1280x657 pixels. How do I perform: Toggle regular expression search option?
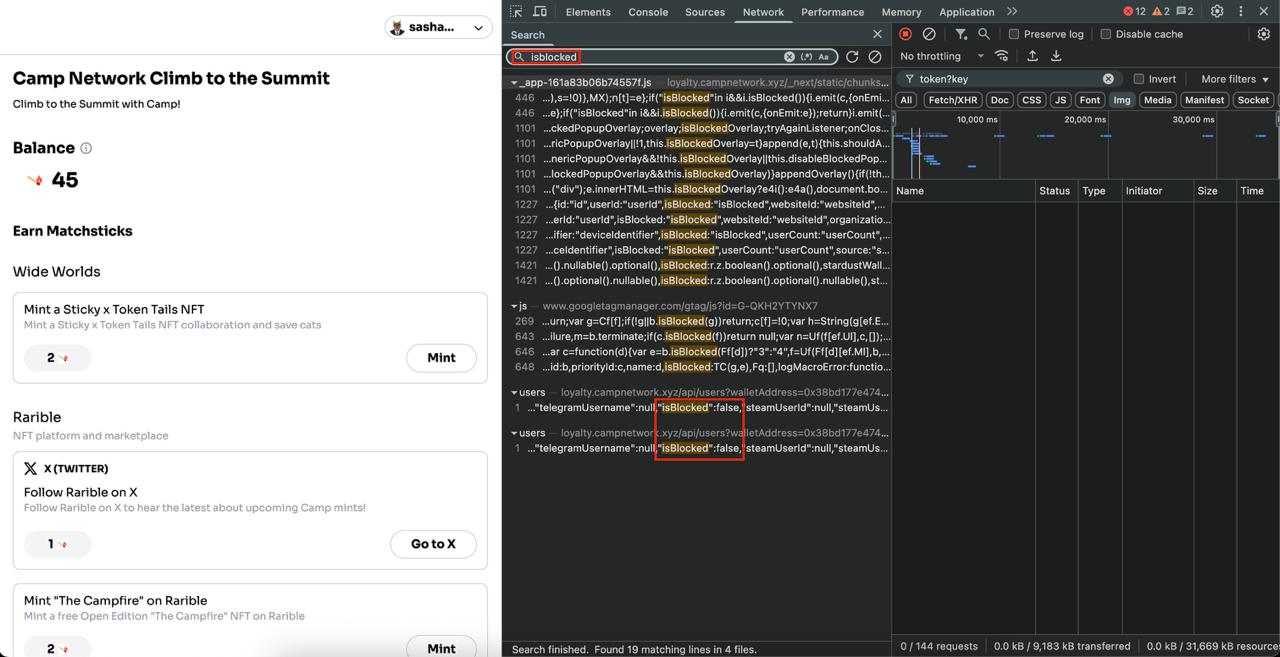(x=806, y=57)
